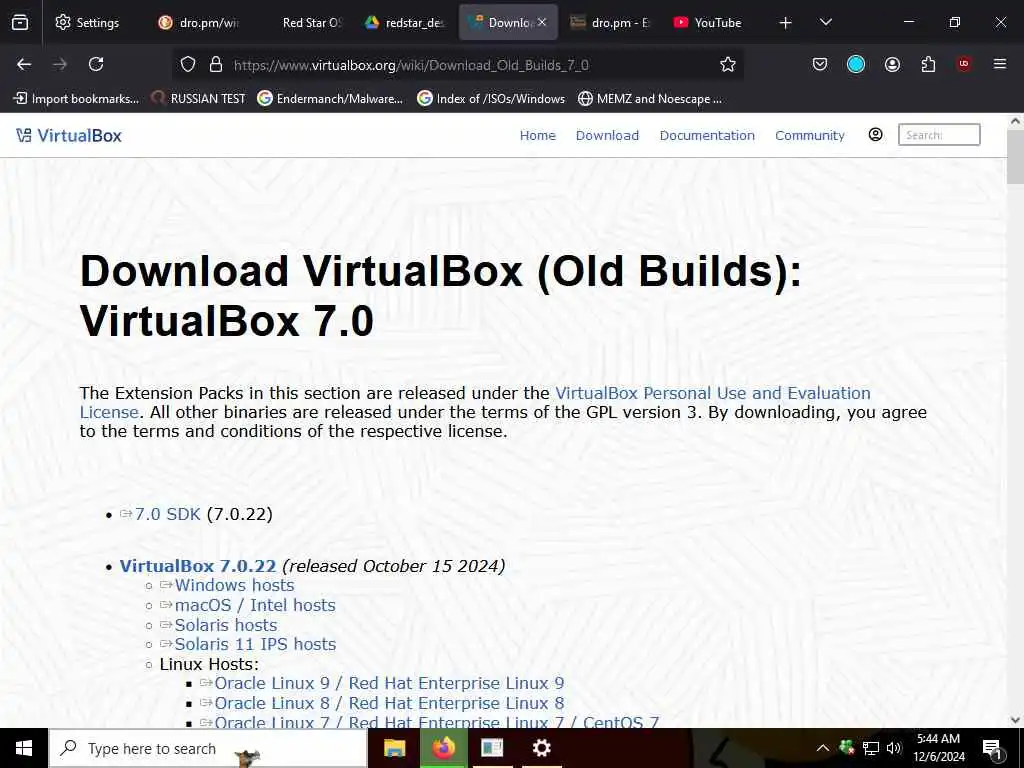This screenshot has height=768, width=1024.
Task: Click the VirtualBox logo
Action: [x=69, y=135]
